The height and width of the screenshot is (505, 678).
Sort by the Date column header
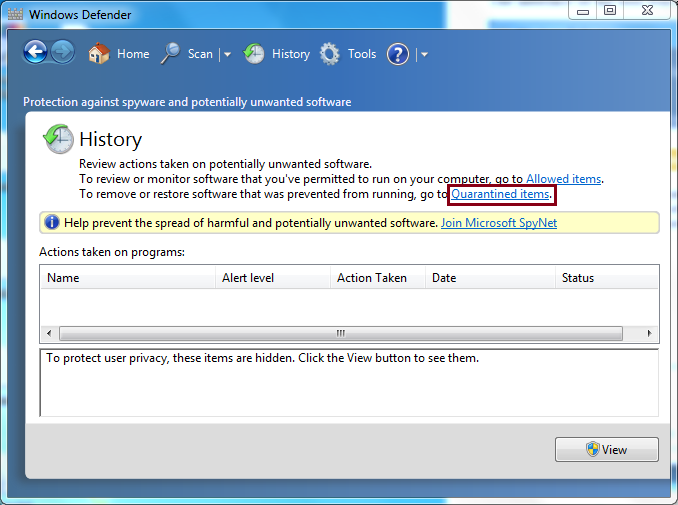490,278
